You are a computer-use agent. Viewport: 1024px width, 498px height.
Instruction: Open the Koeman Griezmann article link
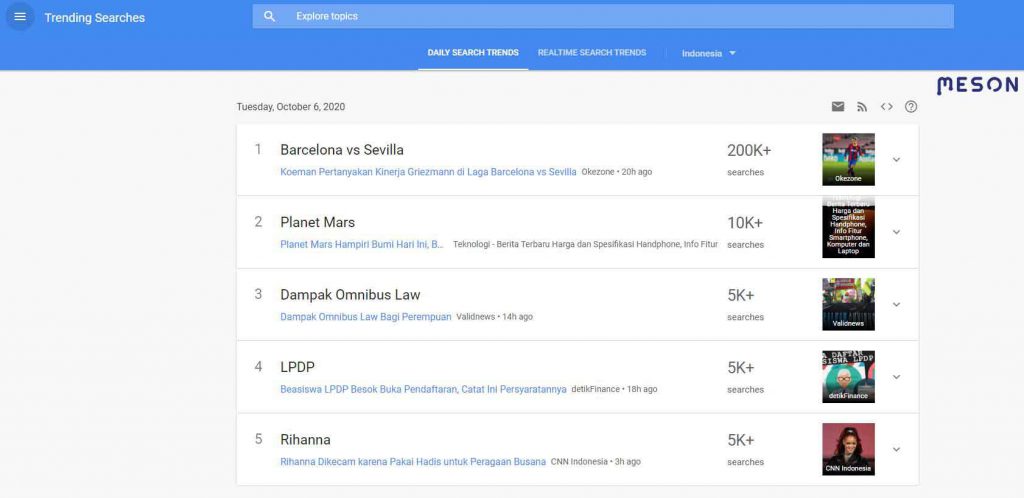tap(428, 172)
